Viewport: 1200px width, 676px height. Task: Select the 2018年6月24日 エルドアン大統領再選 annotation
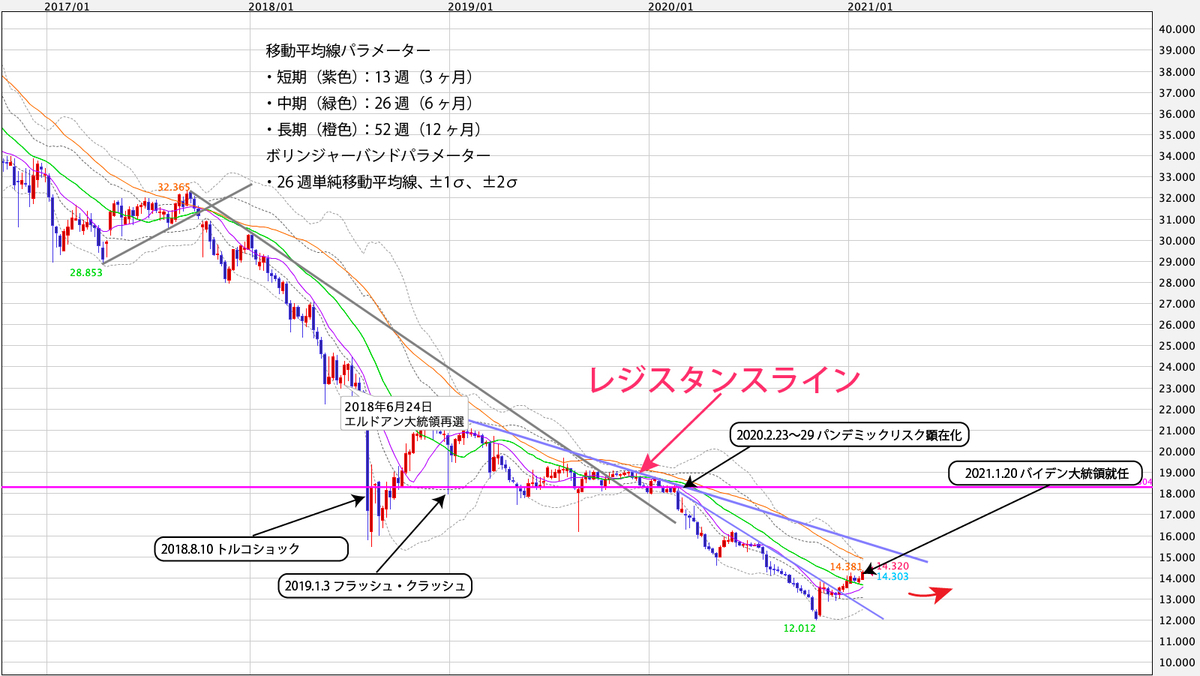point(404,414)
